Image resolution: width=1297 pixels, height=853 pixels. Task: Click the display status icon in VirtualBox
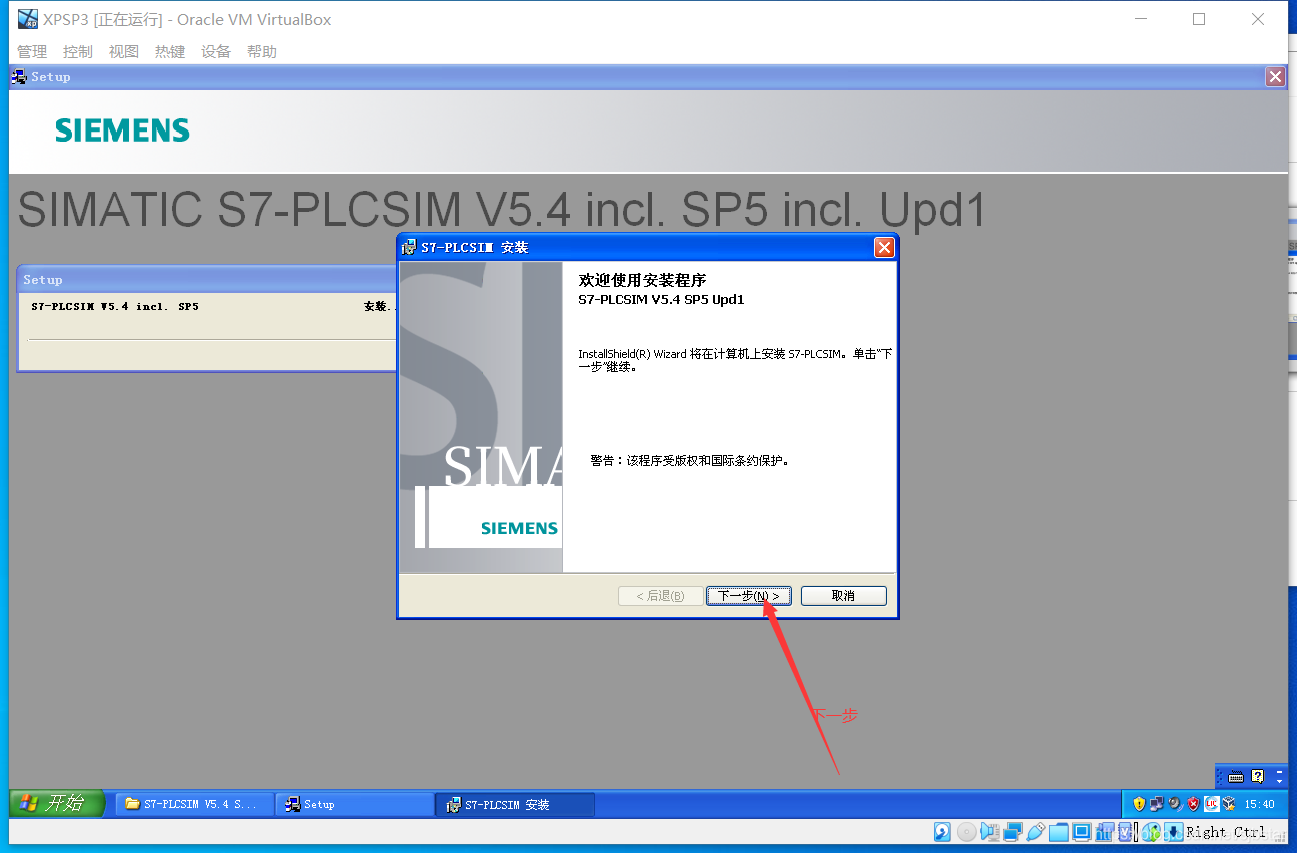(x=1081, y=830)
